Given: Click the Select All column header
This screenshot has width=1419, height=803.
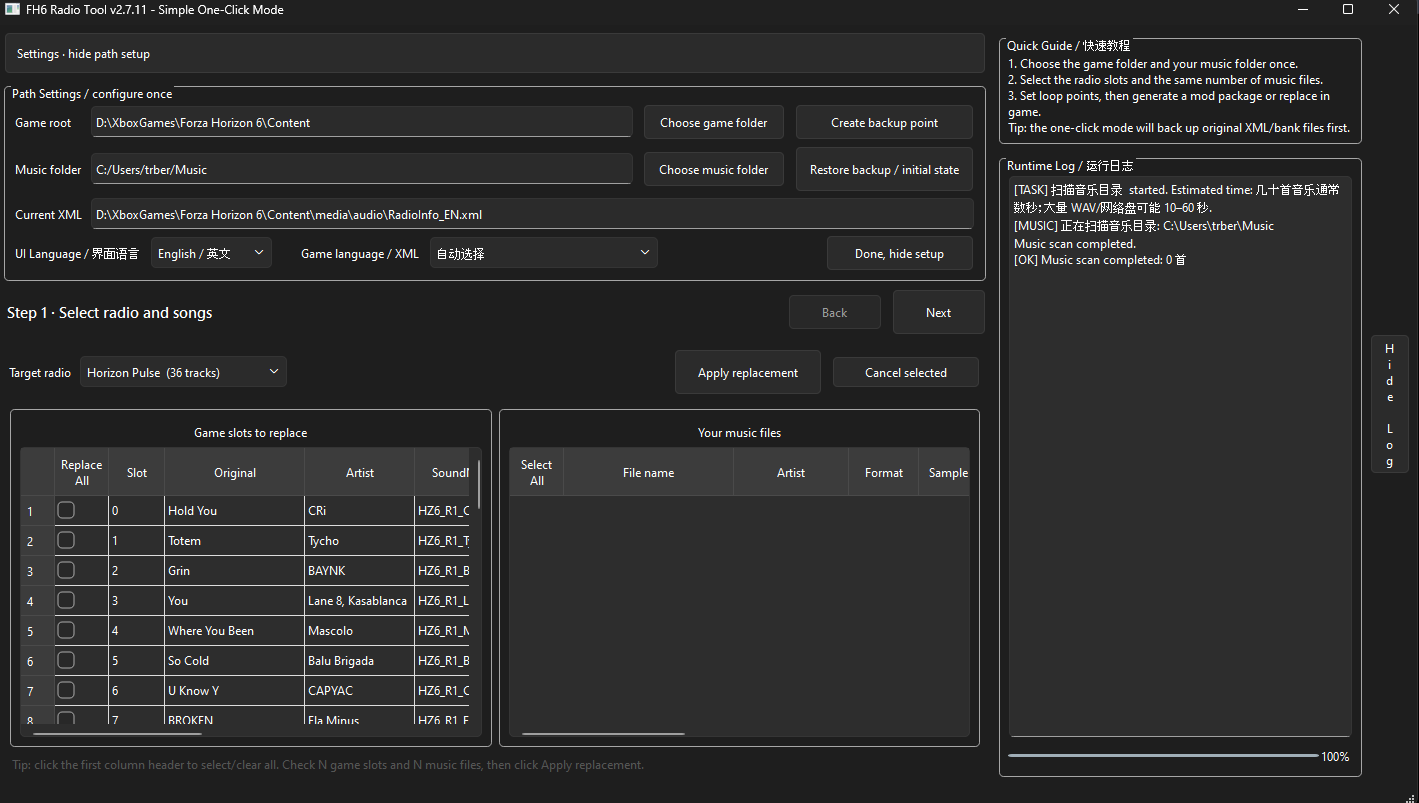Looking at the screenshot, I should click(x=536, y=472).
